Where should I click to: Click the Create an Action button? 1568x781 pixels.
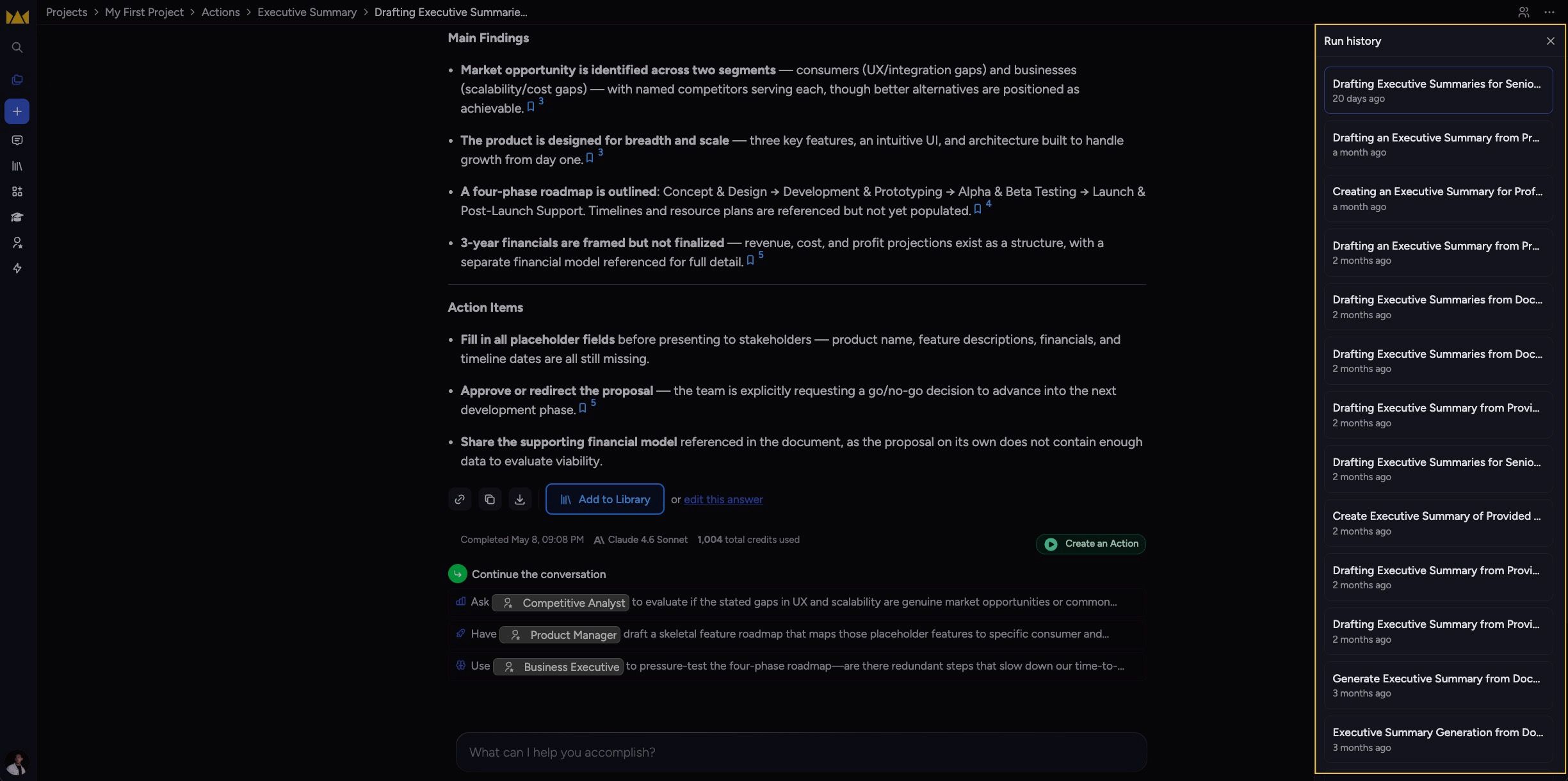point(1091,543)
